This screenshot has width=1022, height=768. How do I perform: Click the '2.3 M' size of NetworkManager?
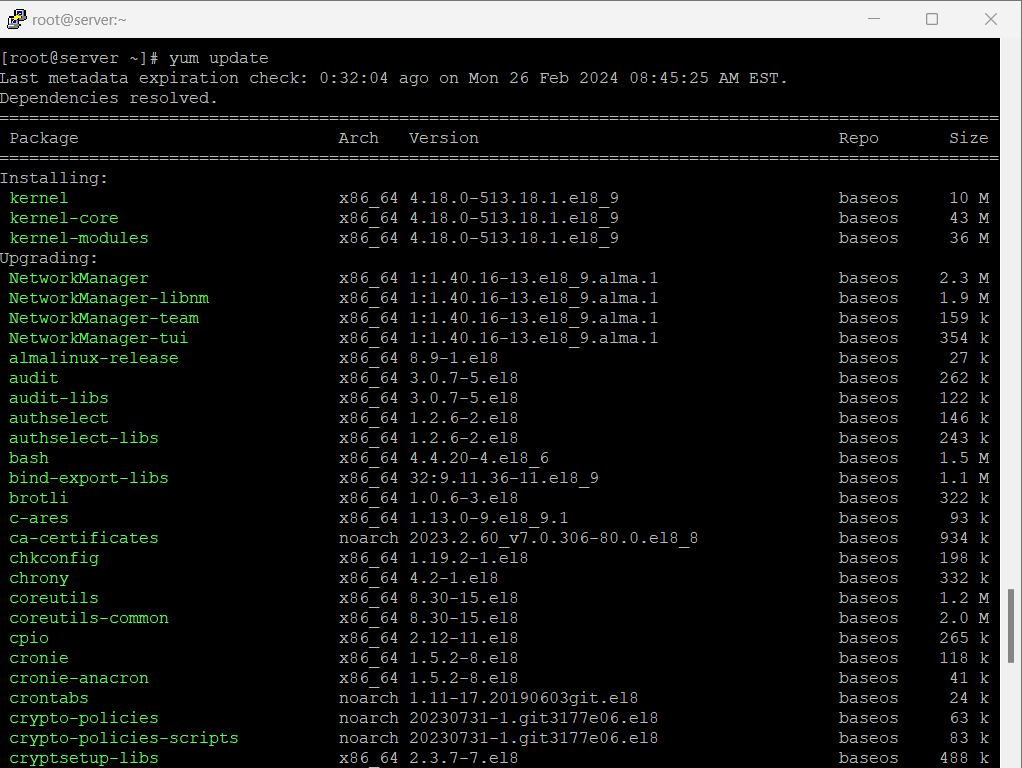coord(964,278)
